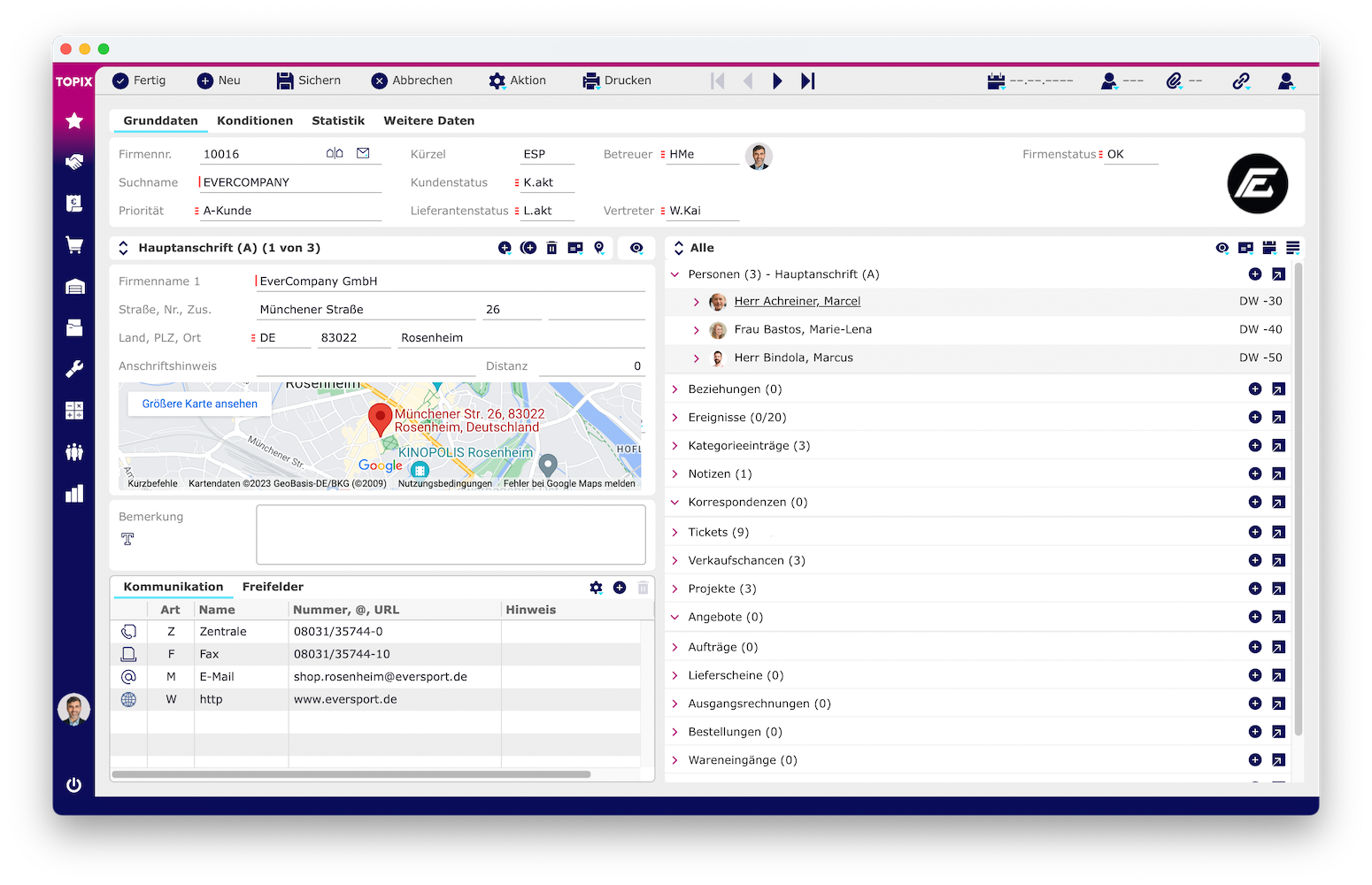Switch to the Freifelder tab

pyautogui.click(x=273, y=587)
